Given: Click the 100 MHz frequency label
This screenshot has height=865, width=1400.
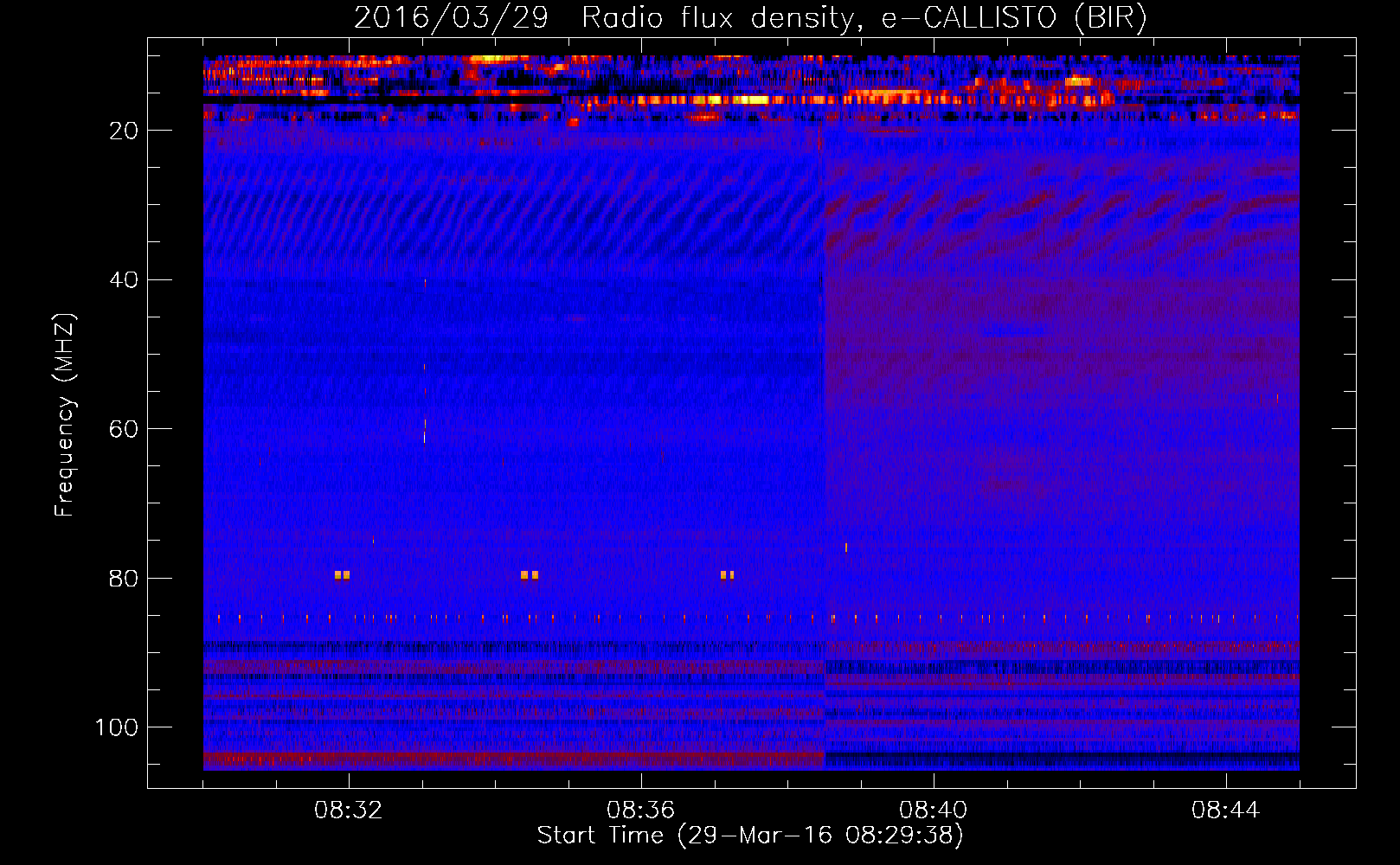Looking at the screenshot, I should tap(117, 727).
